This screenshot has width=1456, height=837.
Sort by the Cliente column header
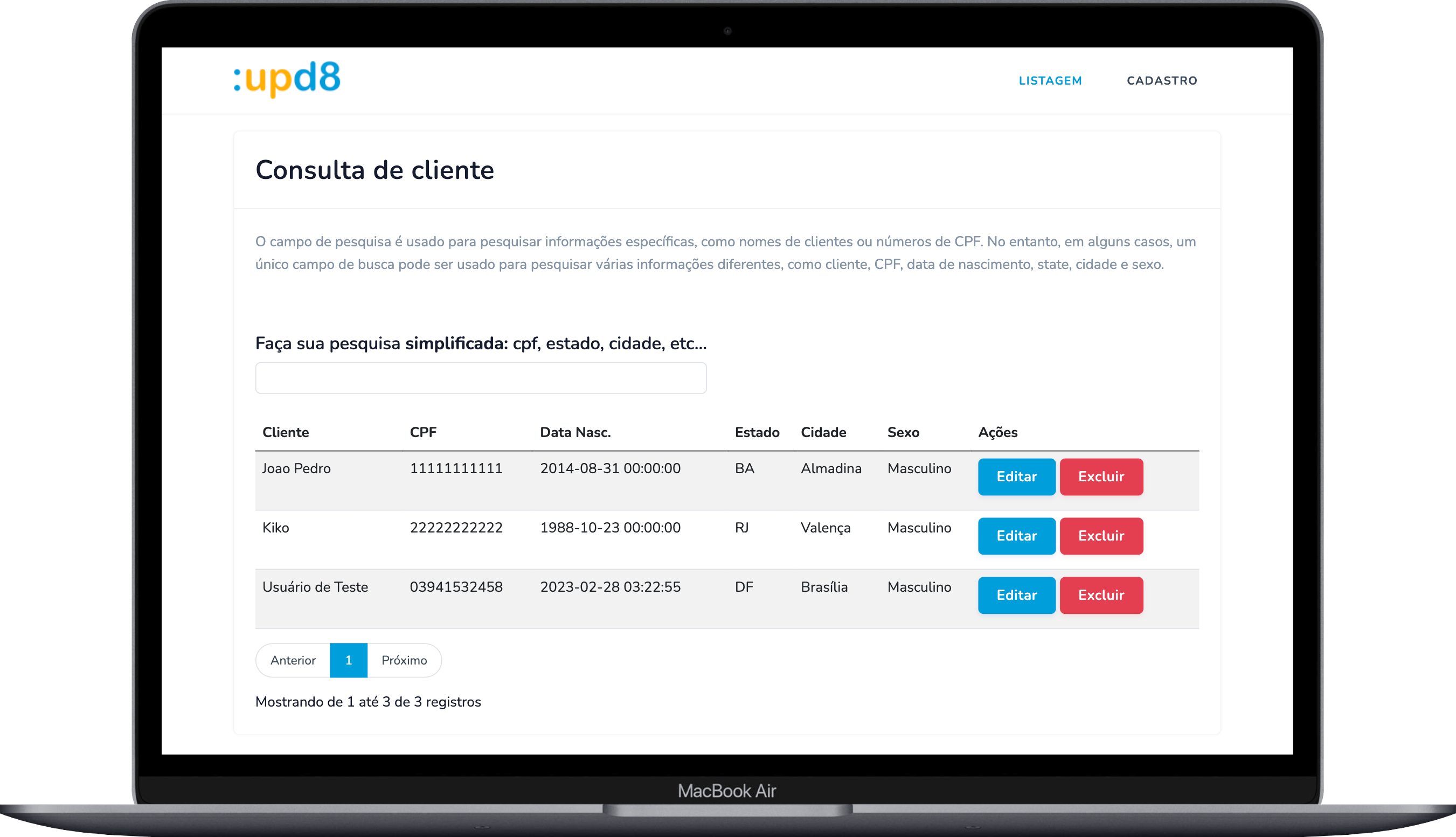click(x=286, y=432)
